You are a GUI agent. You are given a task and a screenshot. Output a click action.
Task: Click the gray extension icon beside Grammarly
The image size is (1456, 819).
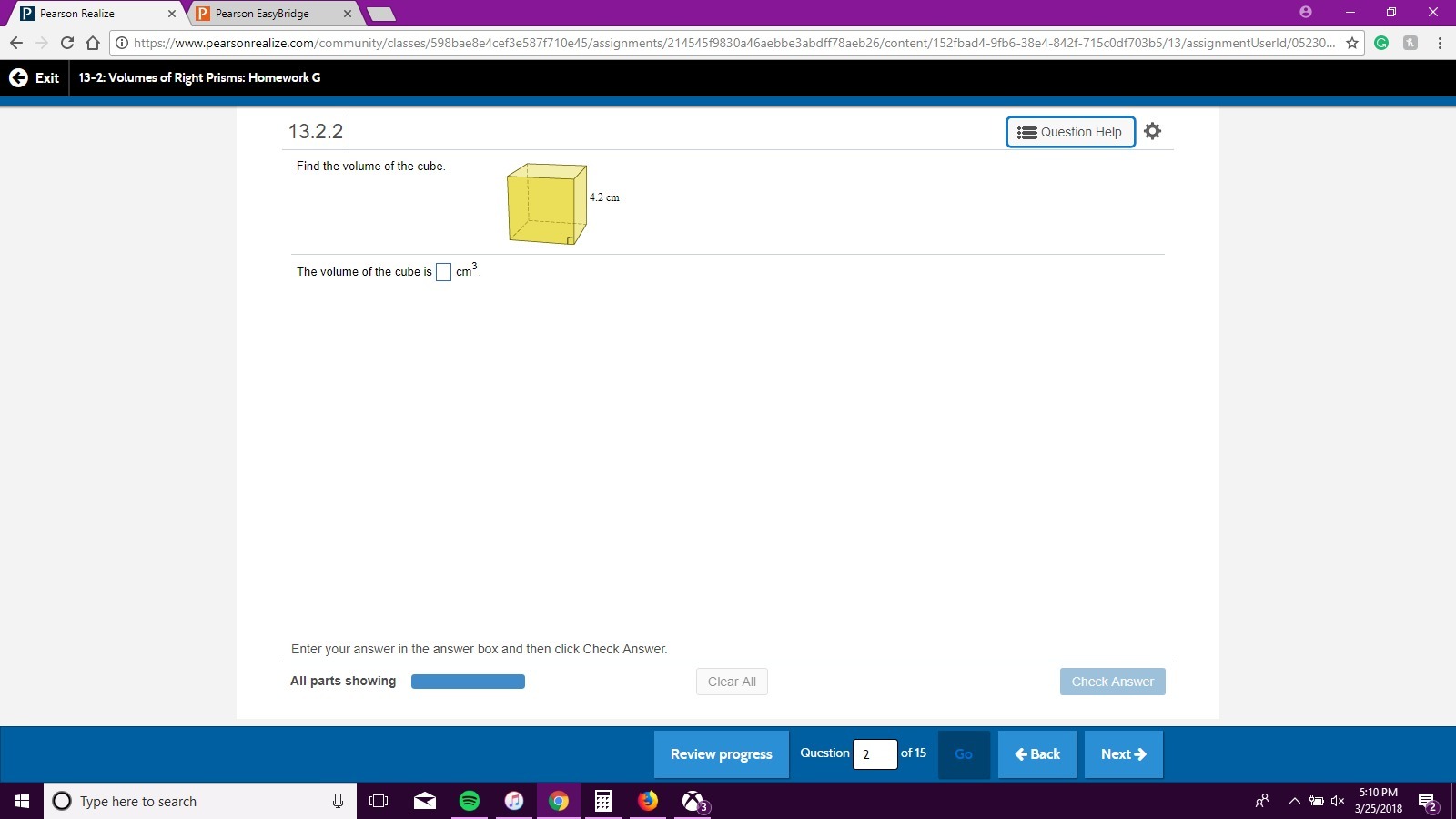1410,43
